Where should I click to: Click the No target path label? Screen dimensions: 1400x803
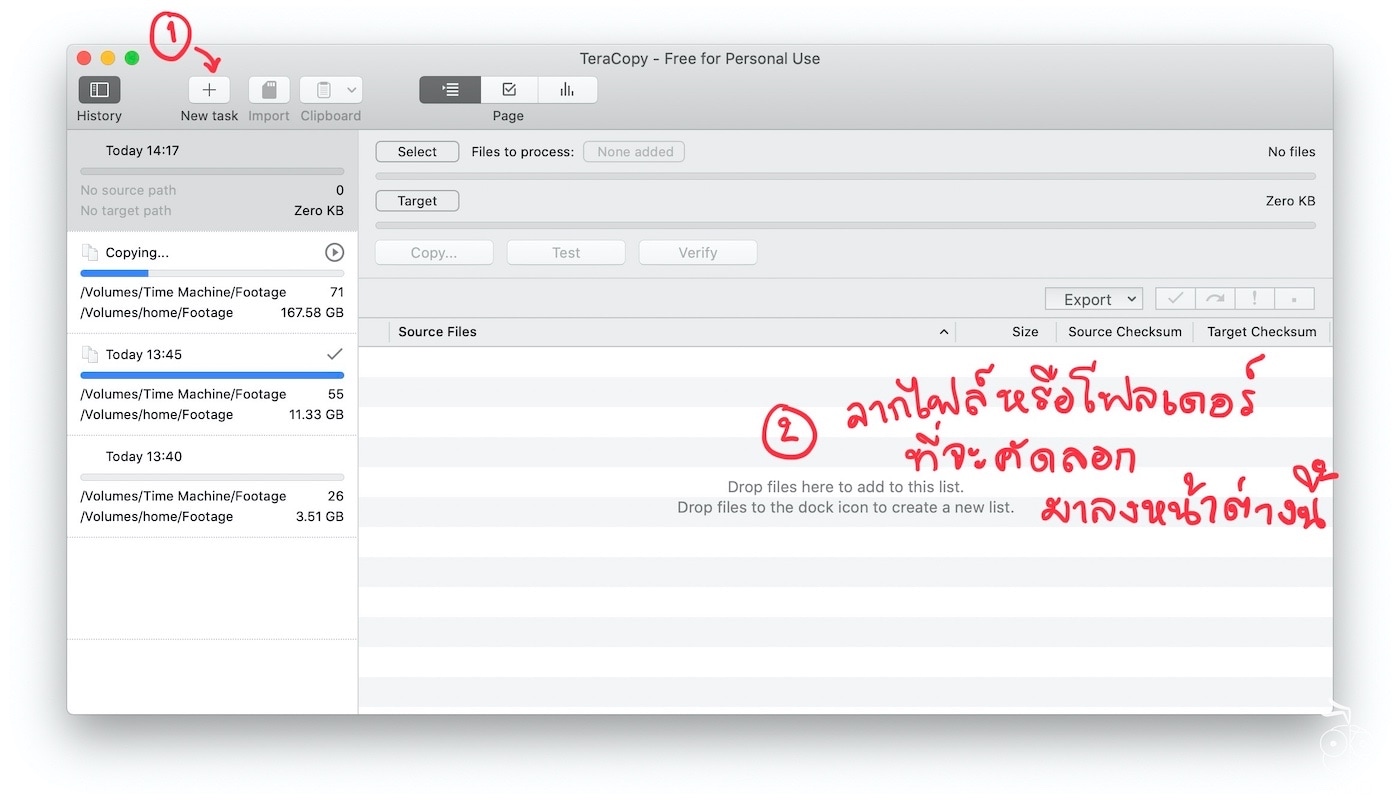(126, 211)
